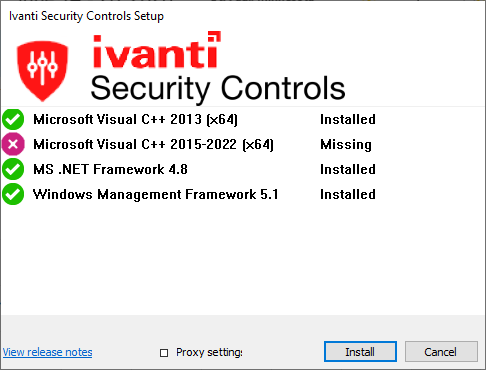Click the Ivanti red shield logo
Screen dimensions: 486x370
click(42, 71)
